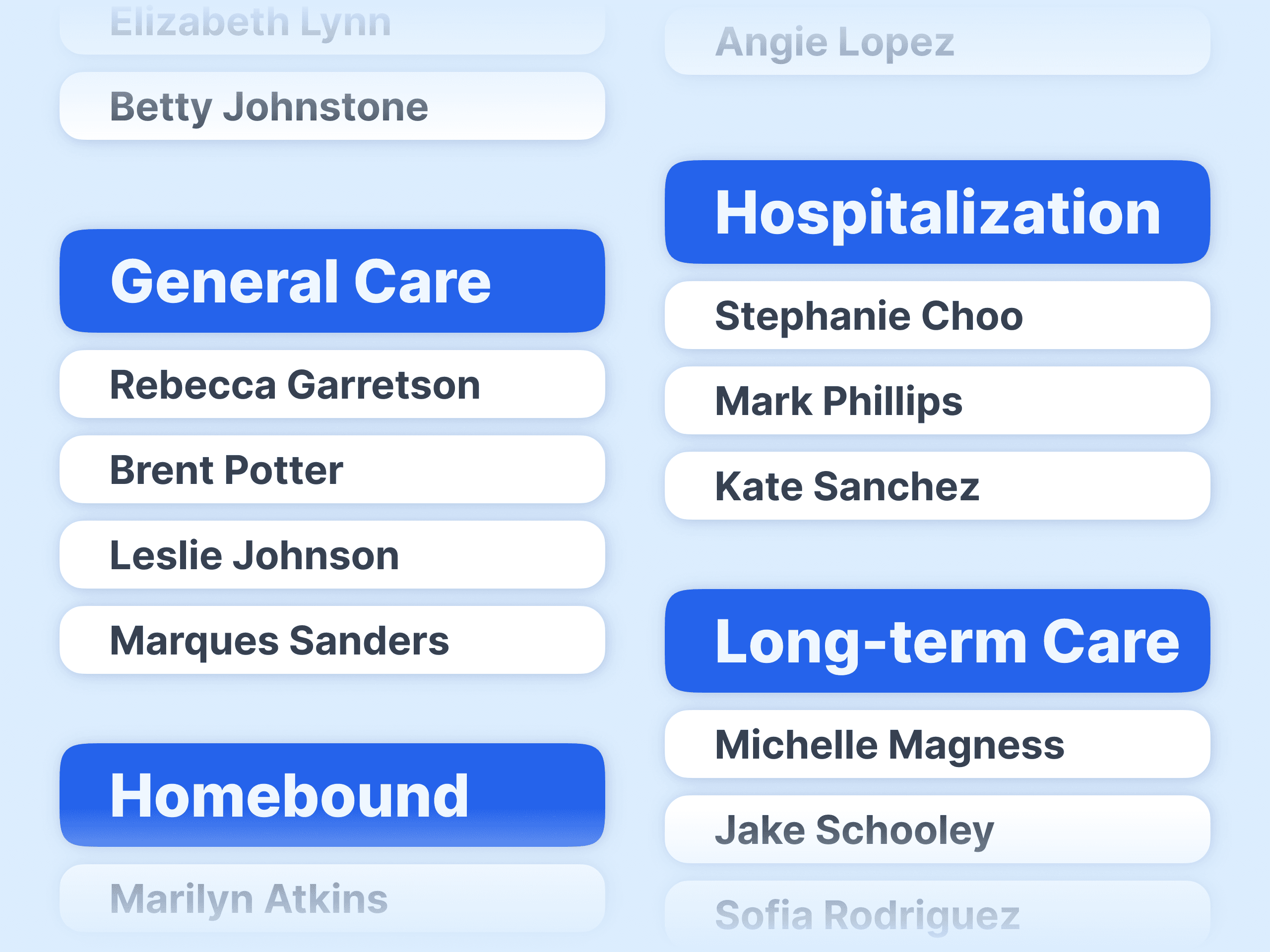
Task: Click the faded Sofia Rodriguez card
Action: (937, 914)
